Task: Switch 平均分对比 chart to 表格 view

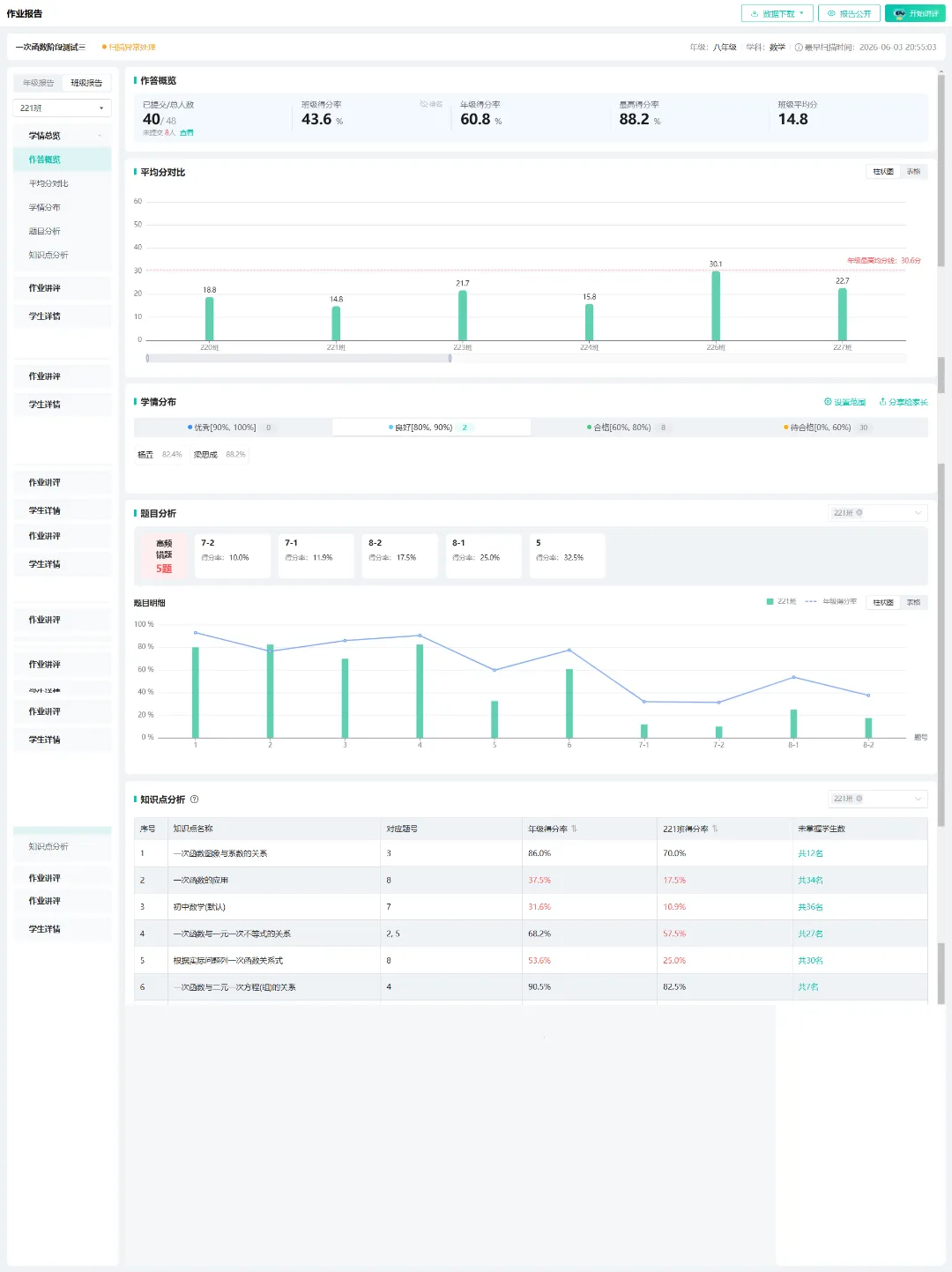Action: (x=913, y=172)
